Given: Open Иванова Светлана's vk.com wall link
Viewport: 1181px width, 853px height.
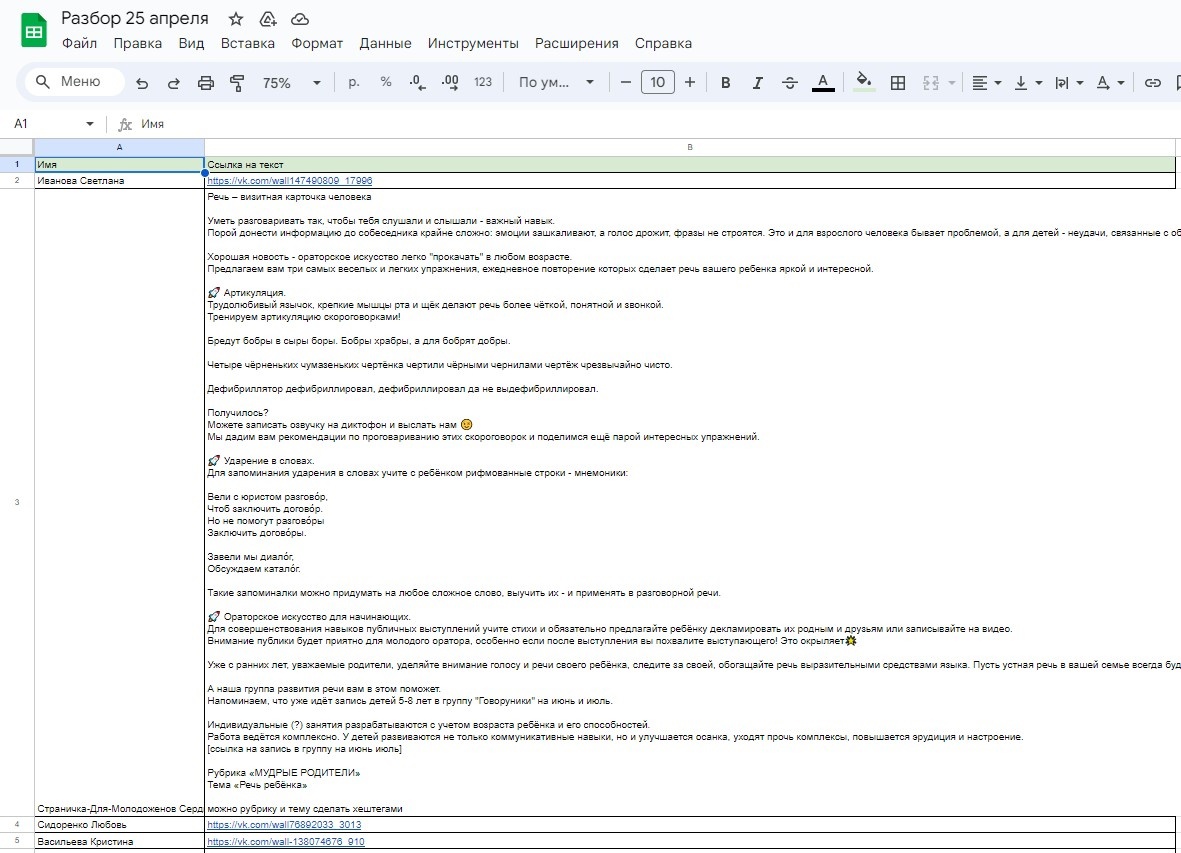Looking at the screenshot, I should pos(289,181).
